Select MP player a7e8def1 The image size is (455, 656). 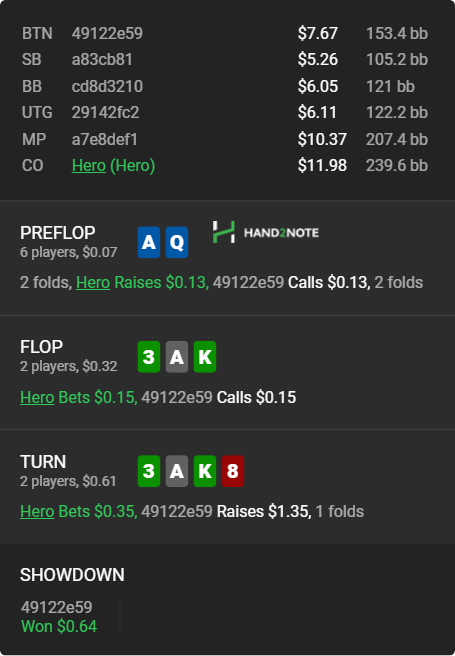pyautogui.click(x=105, y=139)
